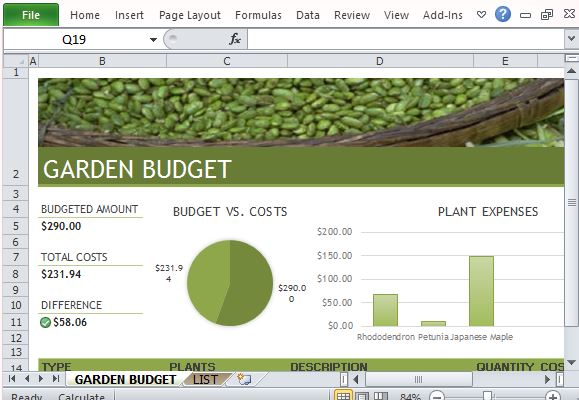This screenshot has height=400, width=579.
Task: Click the Petunia bar in chart
Action: point(433,324)
